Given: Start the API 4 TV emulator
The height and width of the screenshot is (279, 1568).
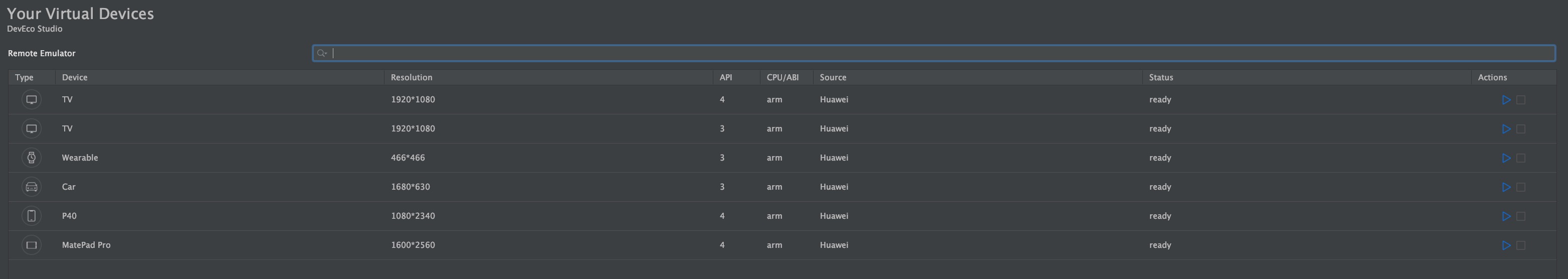Looking at the screenshot, I should (1506, 100).
